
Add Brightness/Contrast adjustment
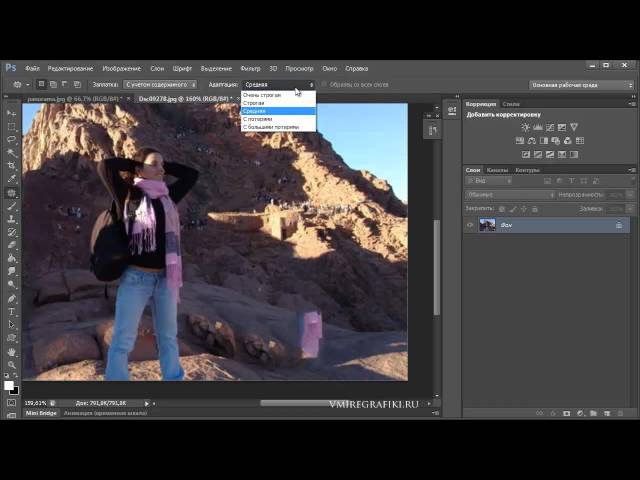click(525, 127)
